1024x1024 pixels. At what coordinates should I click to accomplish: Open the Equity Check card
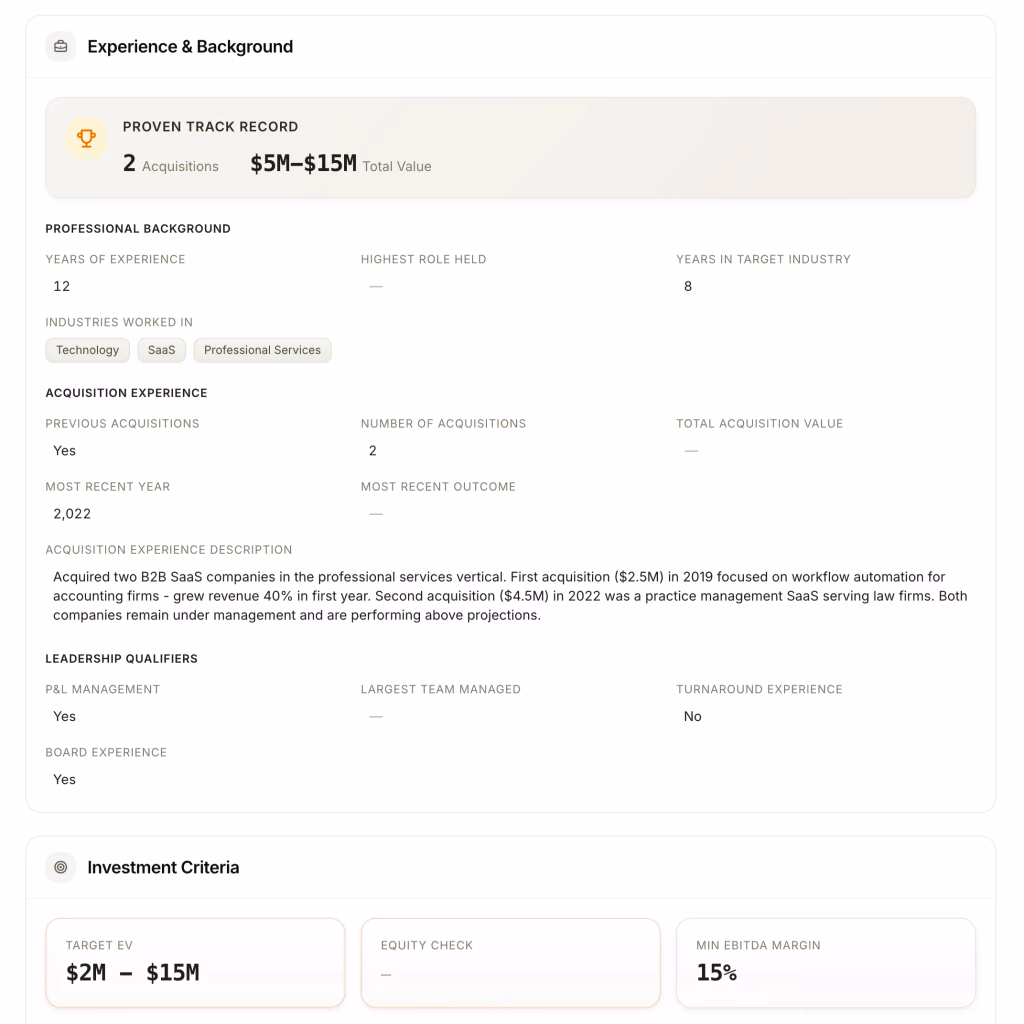(510, 962)
